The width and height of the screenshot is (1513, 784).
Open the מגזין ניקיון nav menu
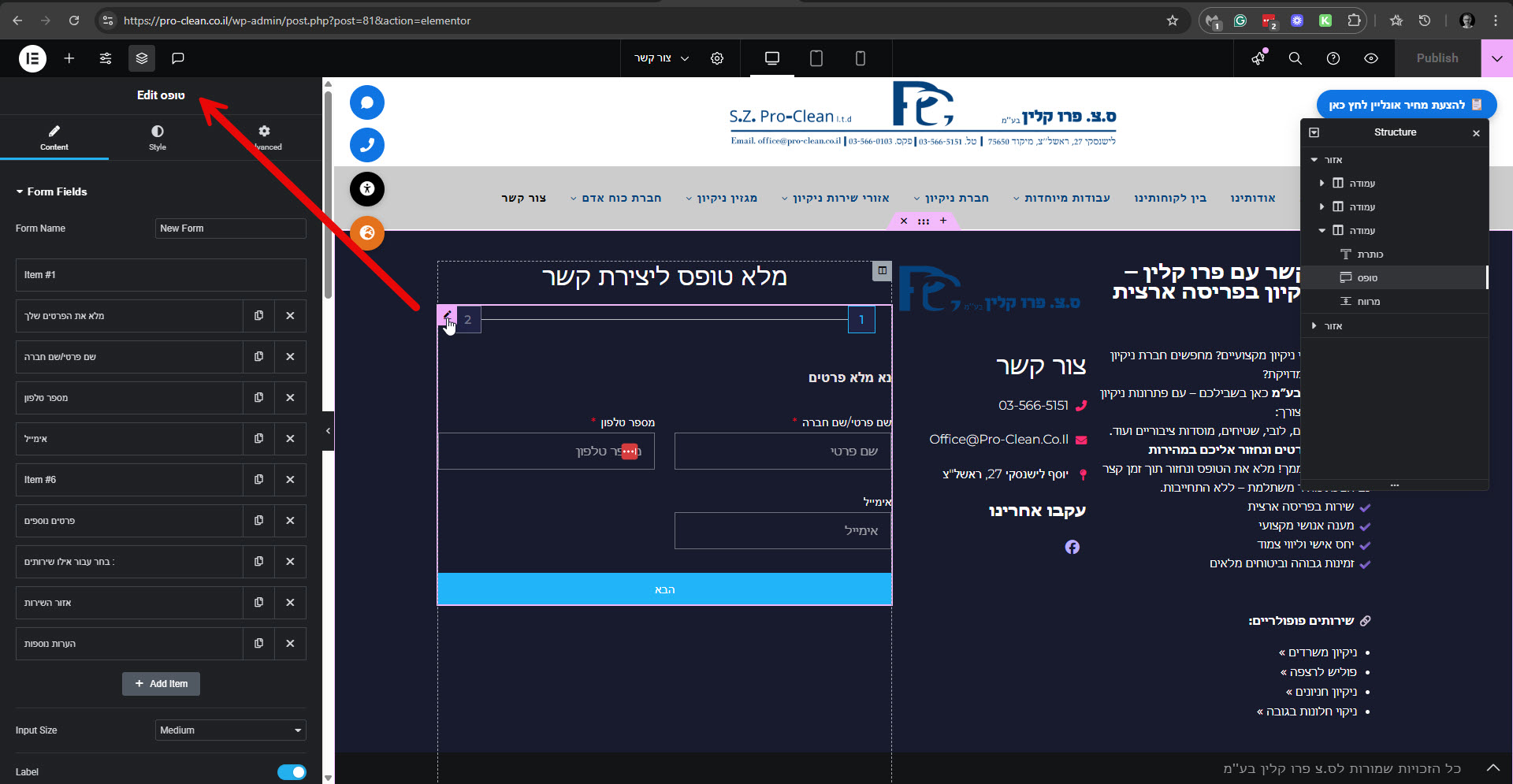(721, 198)
